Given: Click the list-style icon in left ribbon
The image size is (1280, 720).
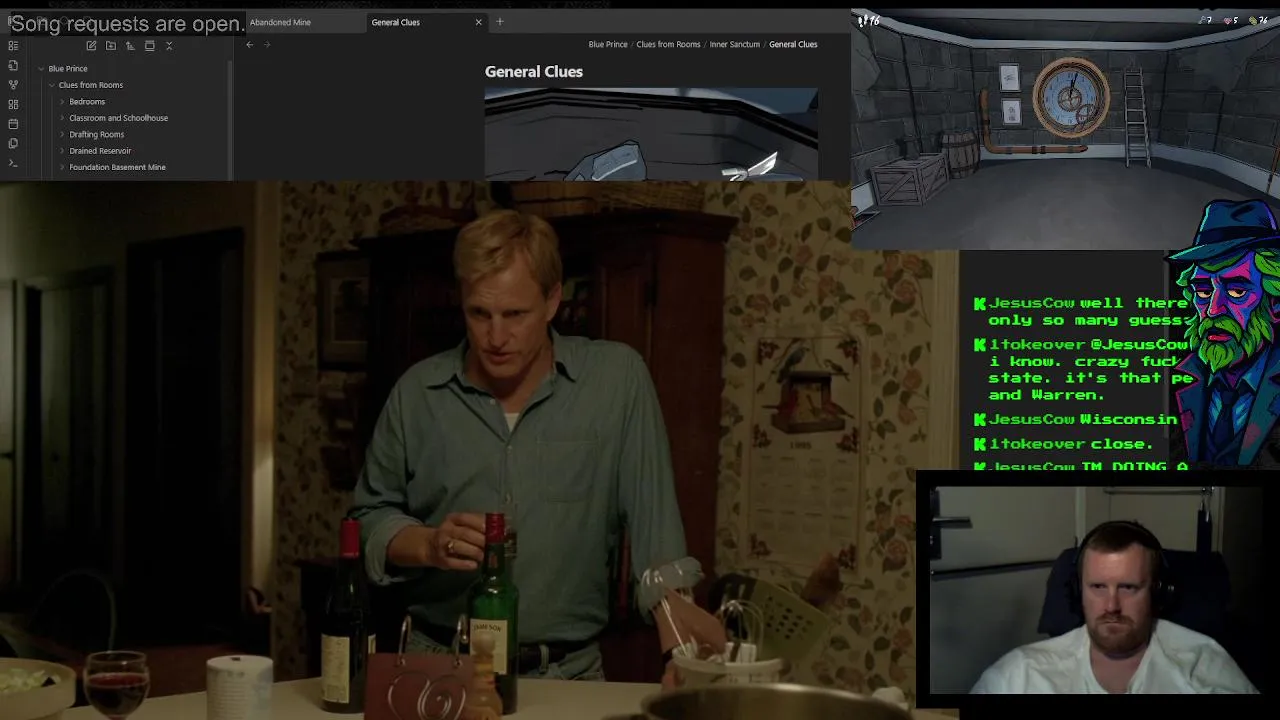Looking at the screenshot, I should point(13,45).
